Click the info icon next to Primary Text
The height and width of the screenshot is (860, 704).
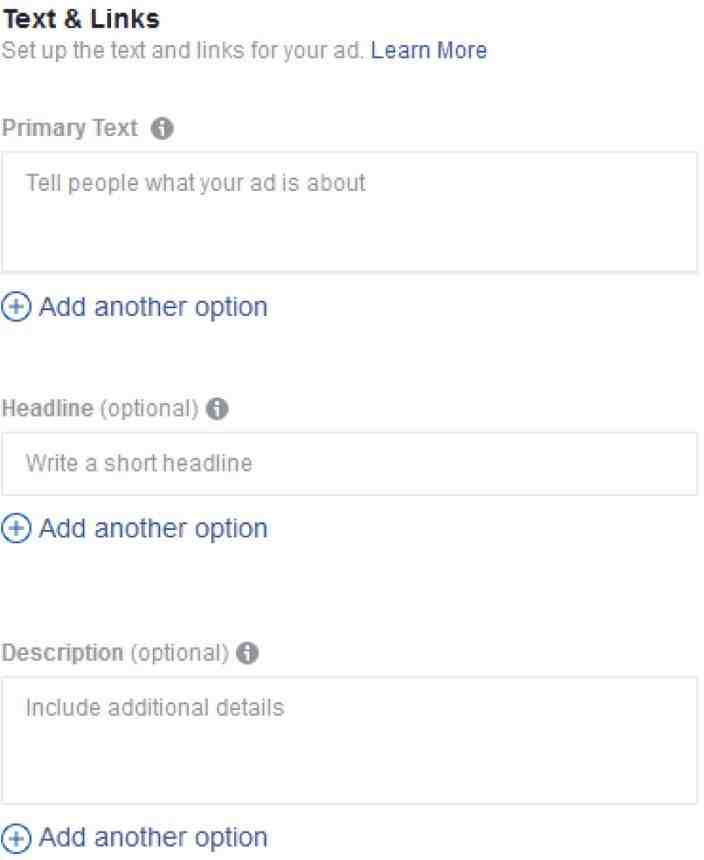162,128
